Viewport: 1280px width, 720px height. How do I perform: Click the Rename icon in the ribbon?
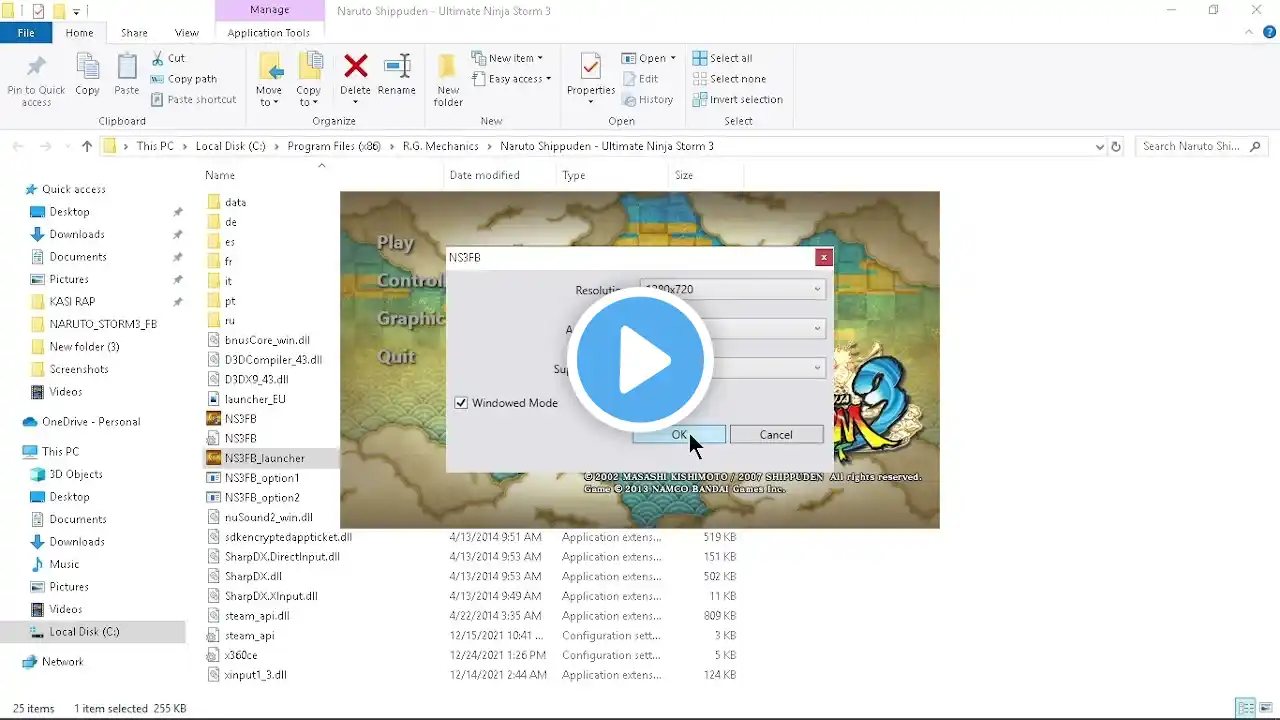pyautogui.click(x=397, y=75)
